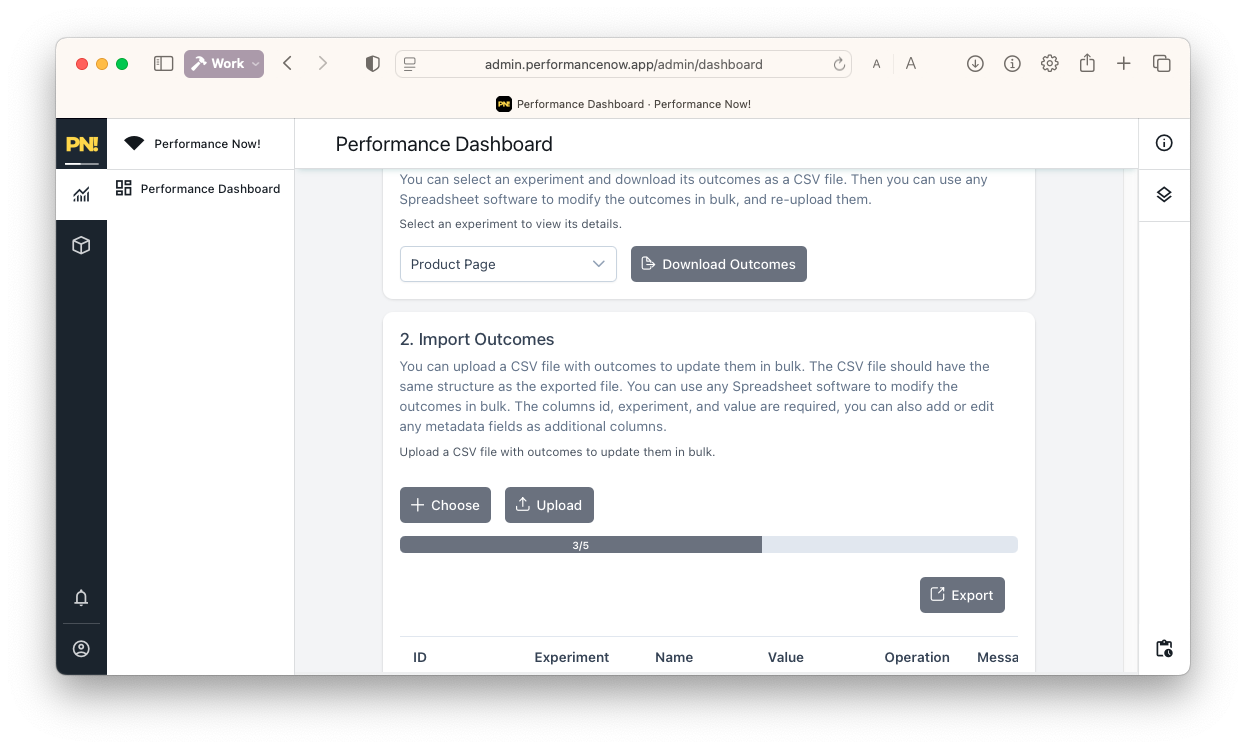
Task: Click the Performance Now! sidebar title
Action: pyautogui.click(x=207, y=144)
